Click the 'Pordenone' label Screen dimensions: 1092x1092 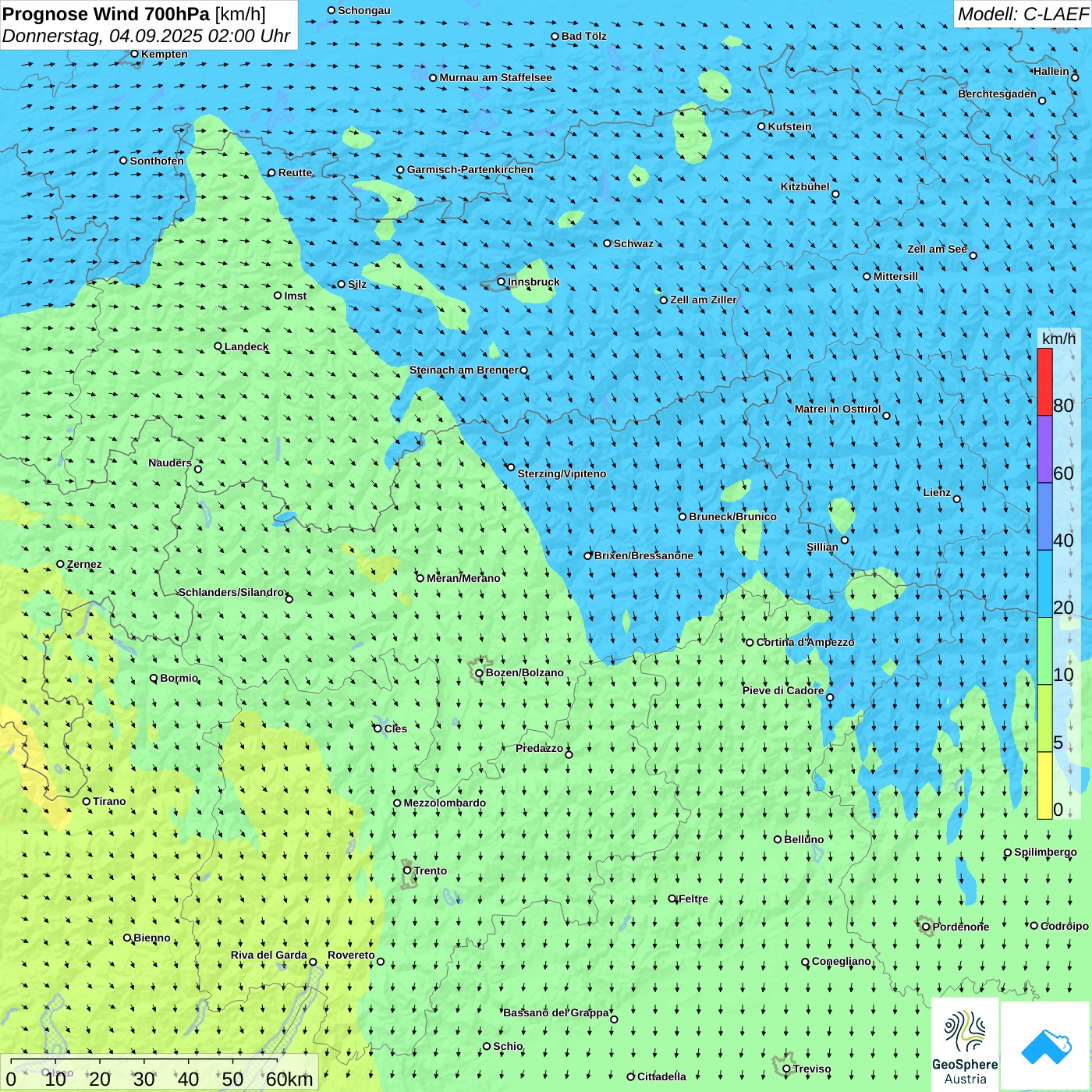(961, 927)
